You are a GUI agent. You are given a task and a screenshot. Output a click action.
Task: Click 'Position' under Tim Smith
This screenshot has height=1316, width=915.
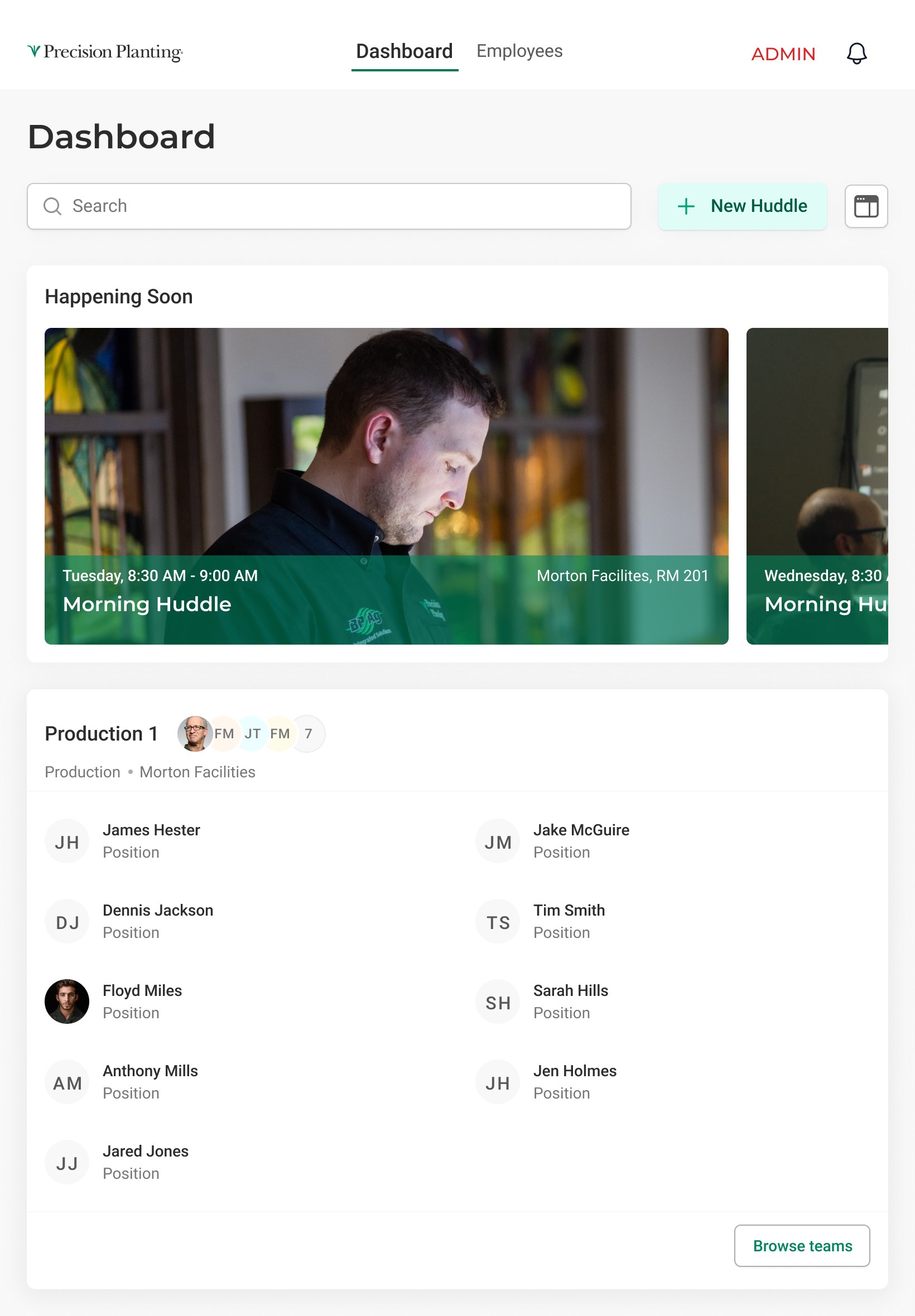(x=561, y=933)
